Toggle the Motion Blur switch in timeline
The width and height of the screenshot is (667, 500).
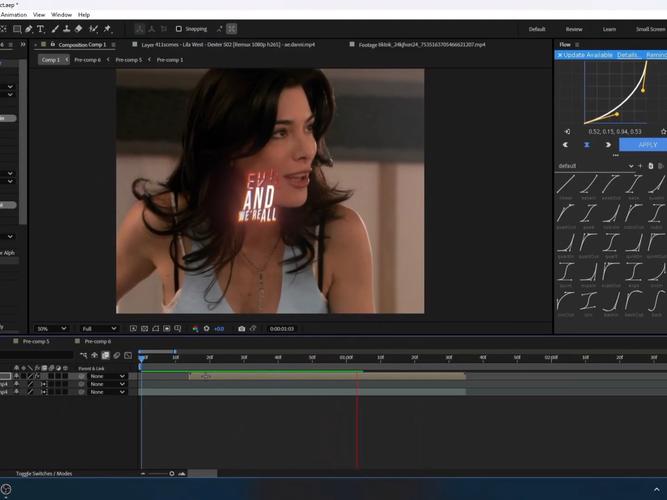[x=117, y=355]
